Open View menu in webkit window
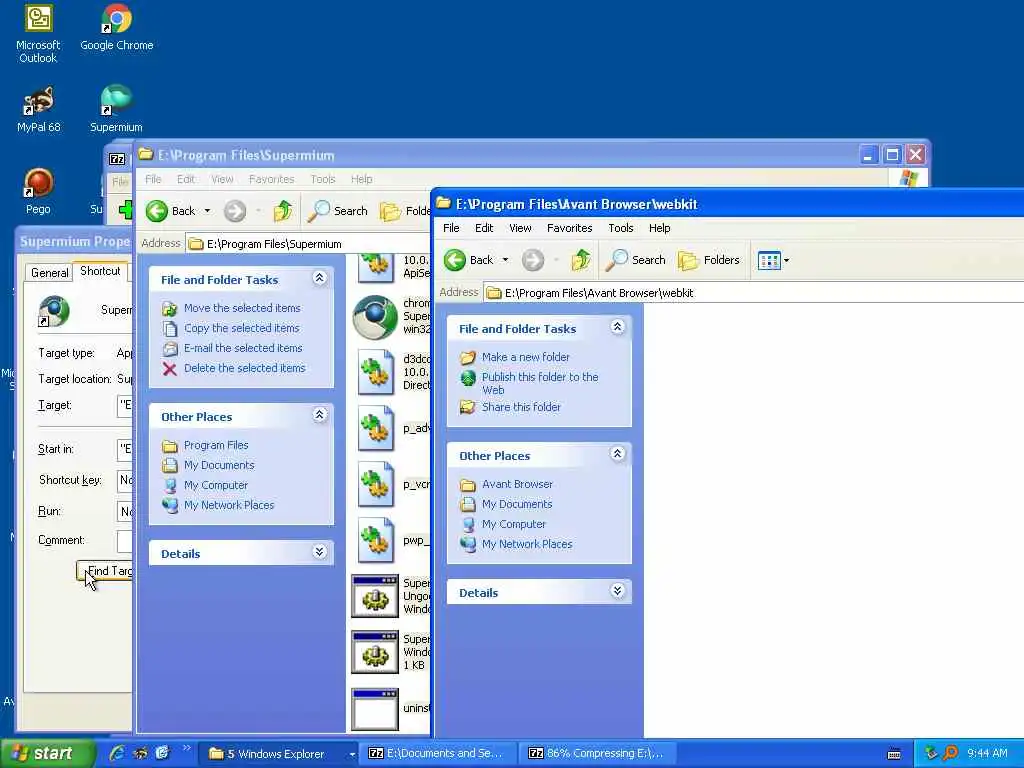 pos(520,228)
